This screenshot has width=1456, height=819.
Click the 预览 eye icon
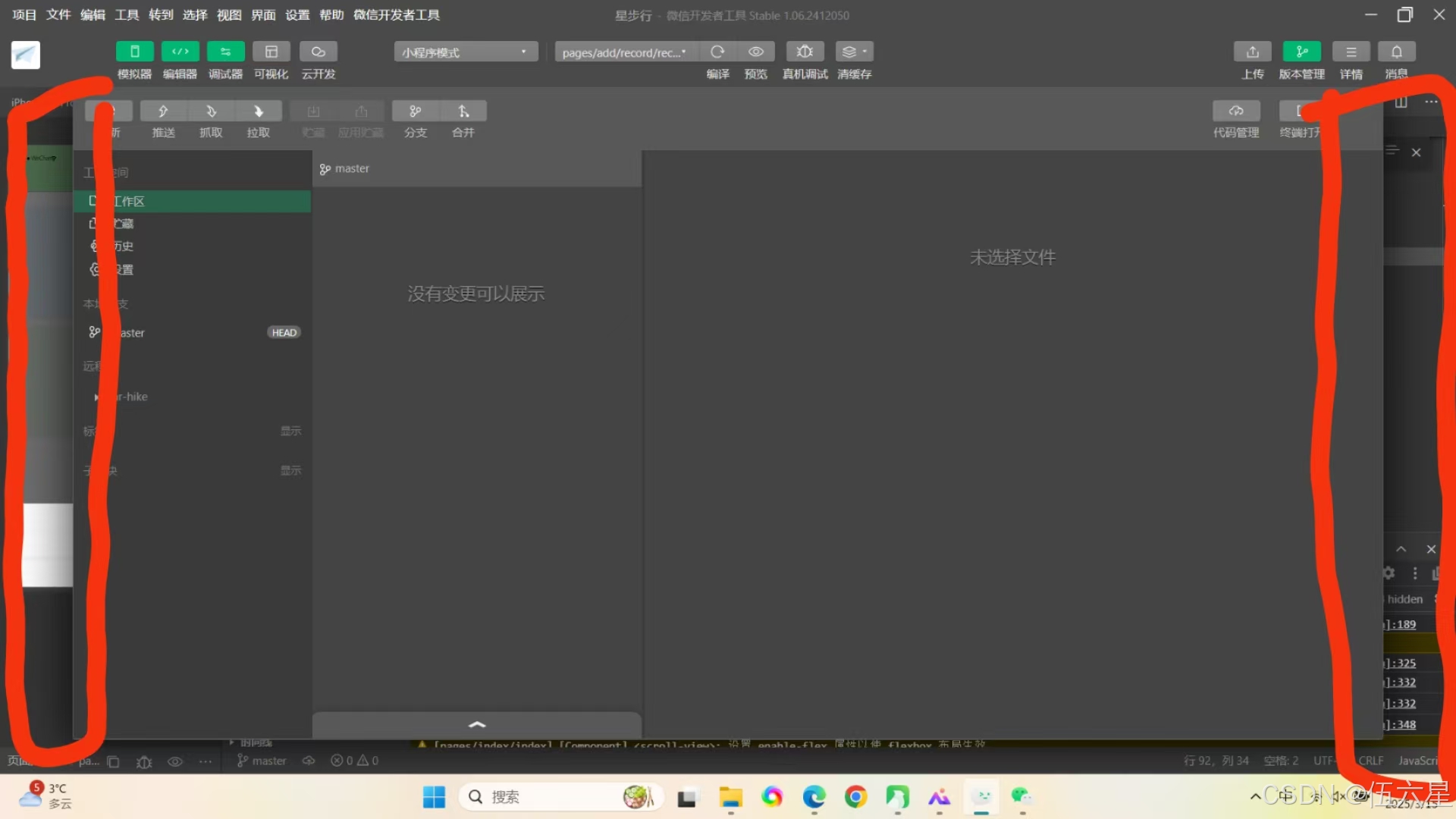coord(756,52)
